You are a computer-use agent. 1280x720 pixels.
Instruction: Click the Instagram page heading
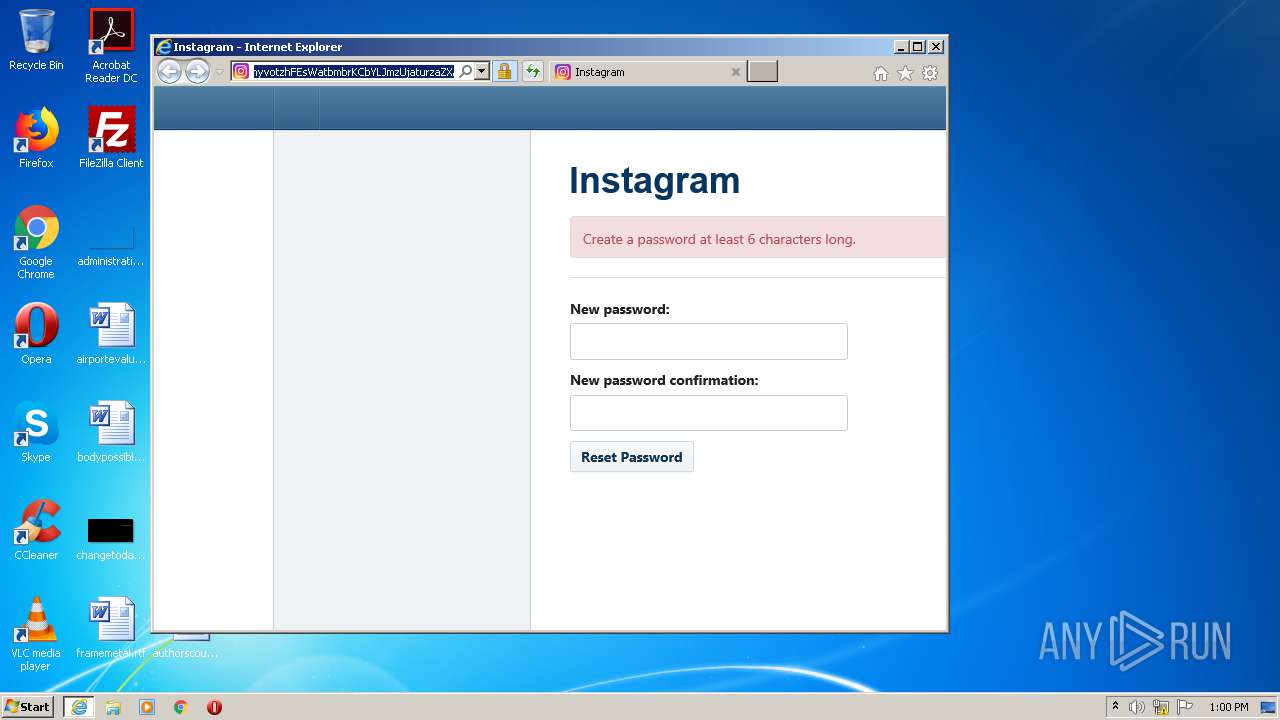pos(655,180)
